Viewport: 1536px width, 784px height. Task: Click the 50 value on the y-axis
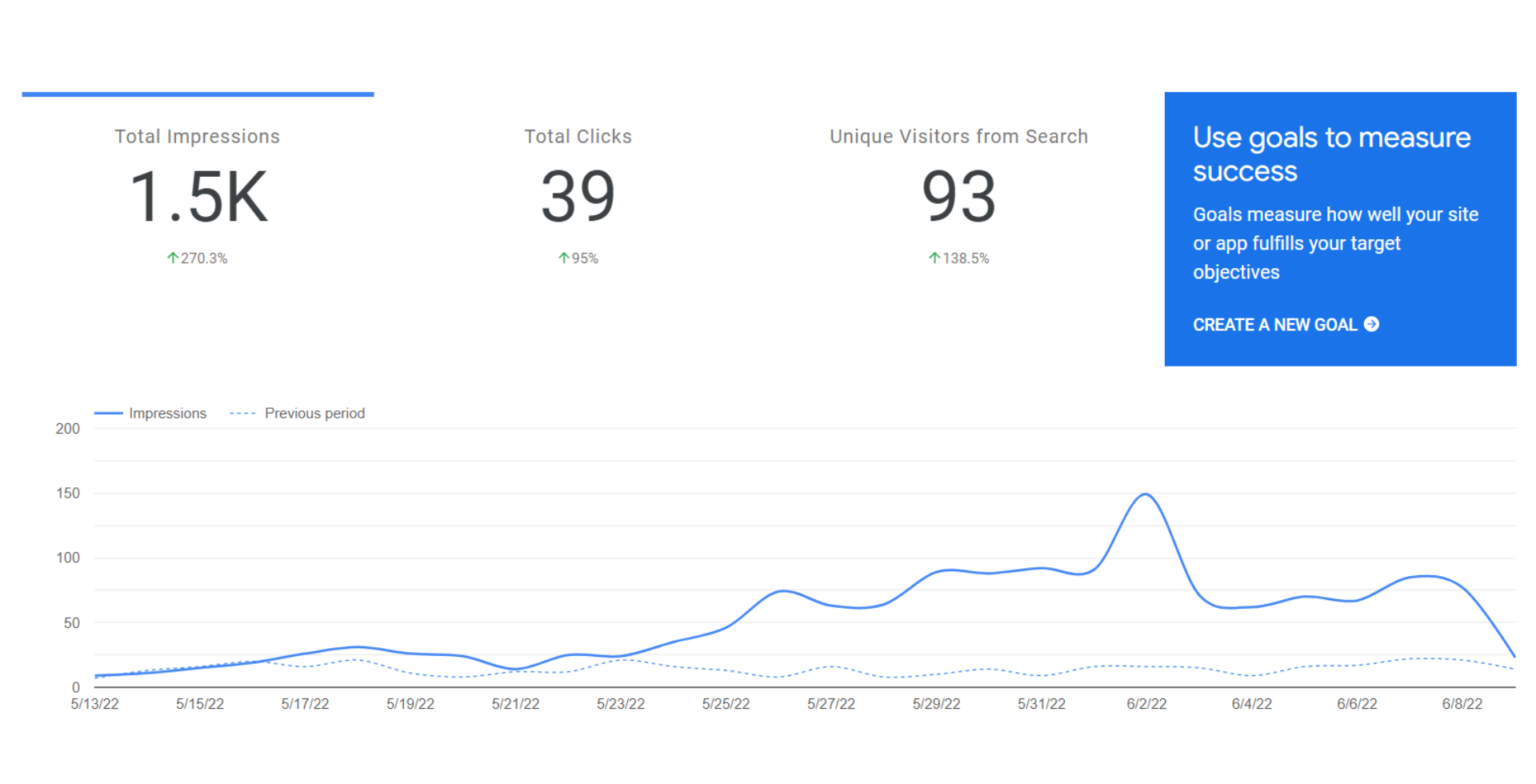(x=72, y=622)
